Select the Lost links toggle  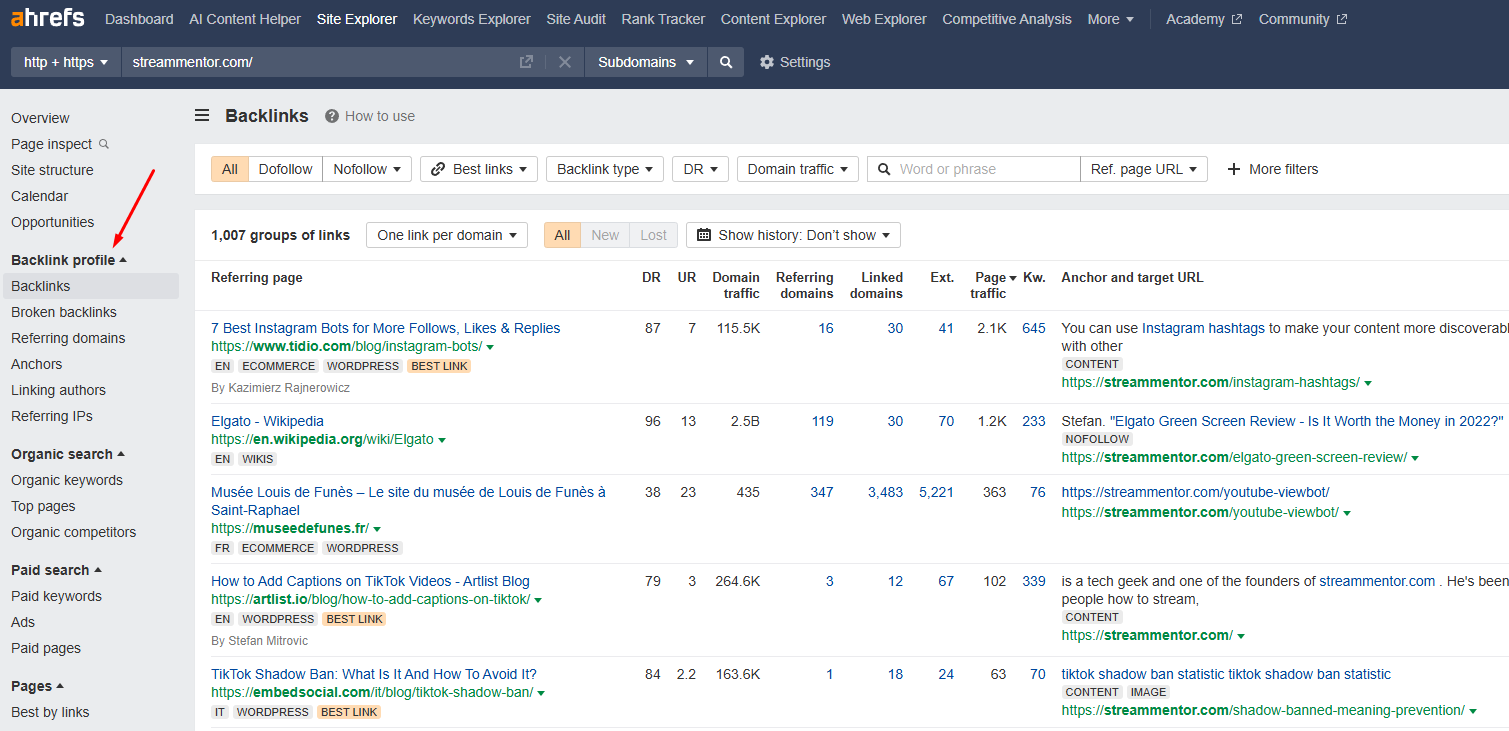pos(654,235)
